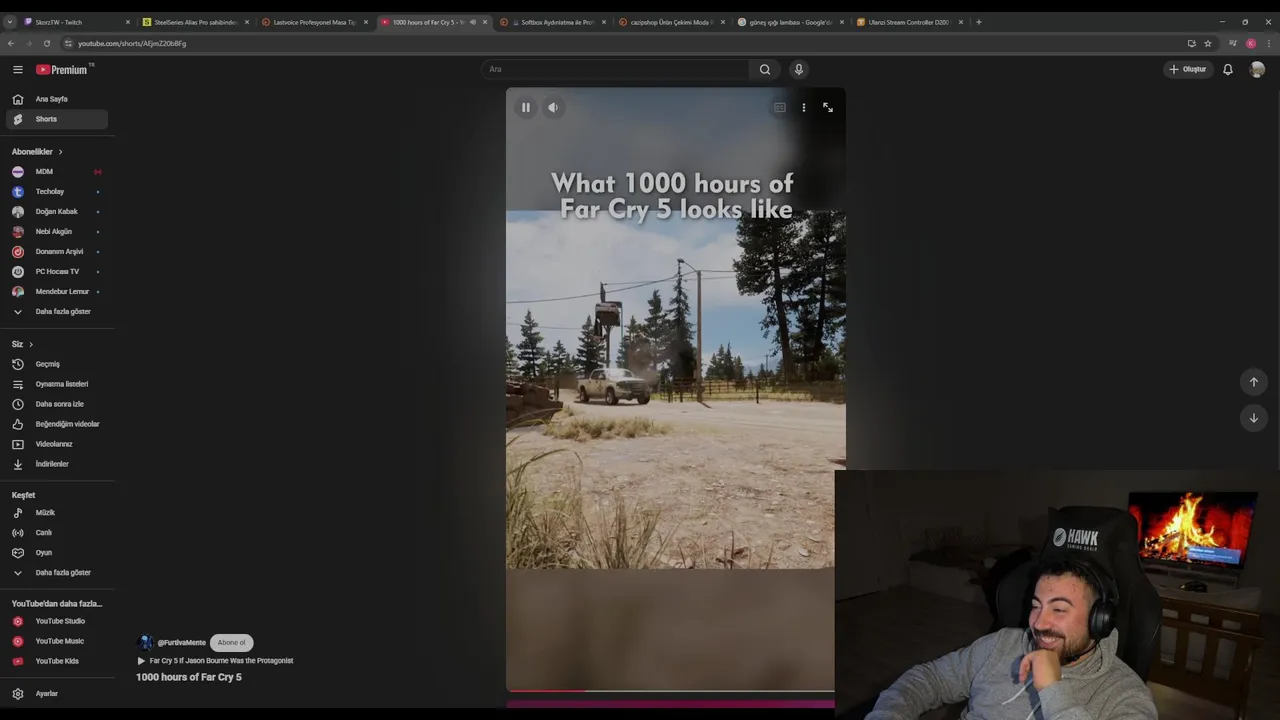Start voice search with microphone

tap(798, 69)
